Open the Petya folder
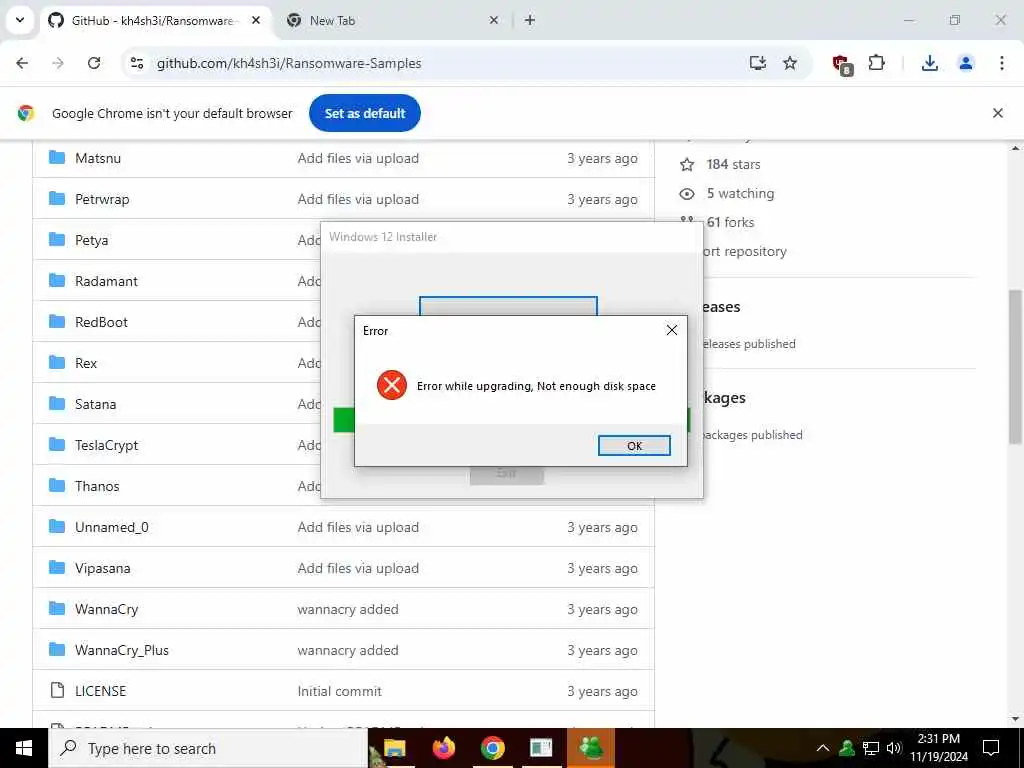The height and width of the screenshot is (768, 1024). click(x=91, y=240)
